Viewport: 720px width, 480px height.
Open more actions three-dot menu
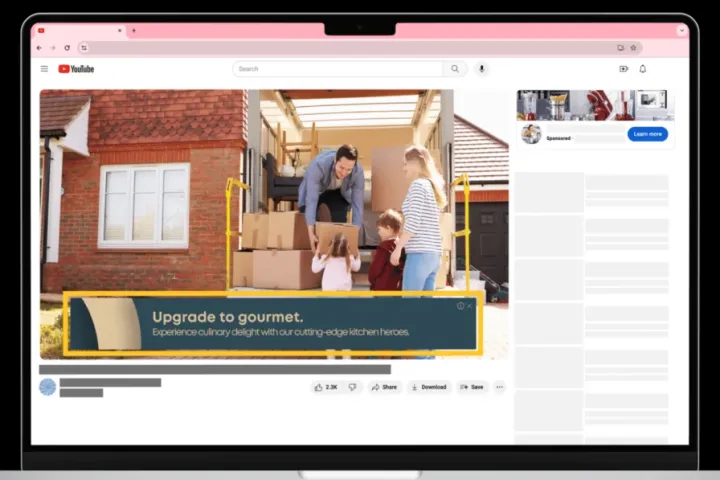pyautogui.click(x=500, y=387)
